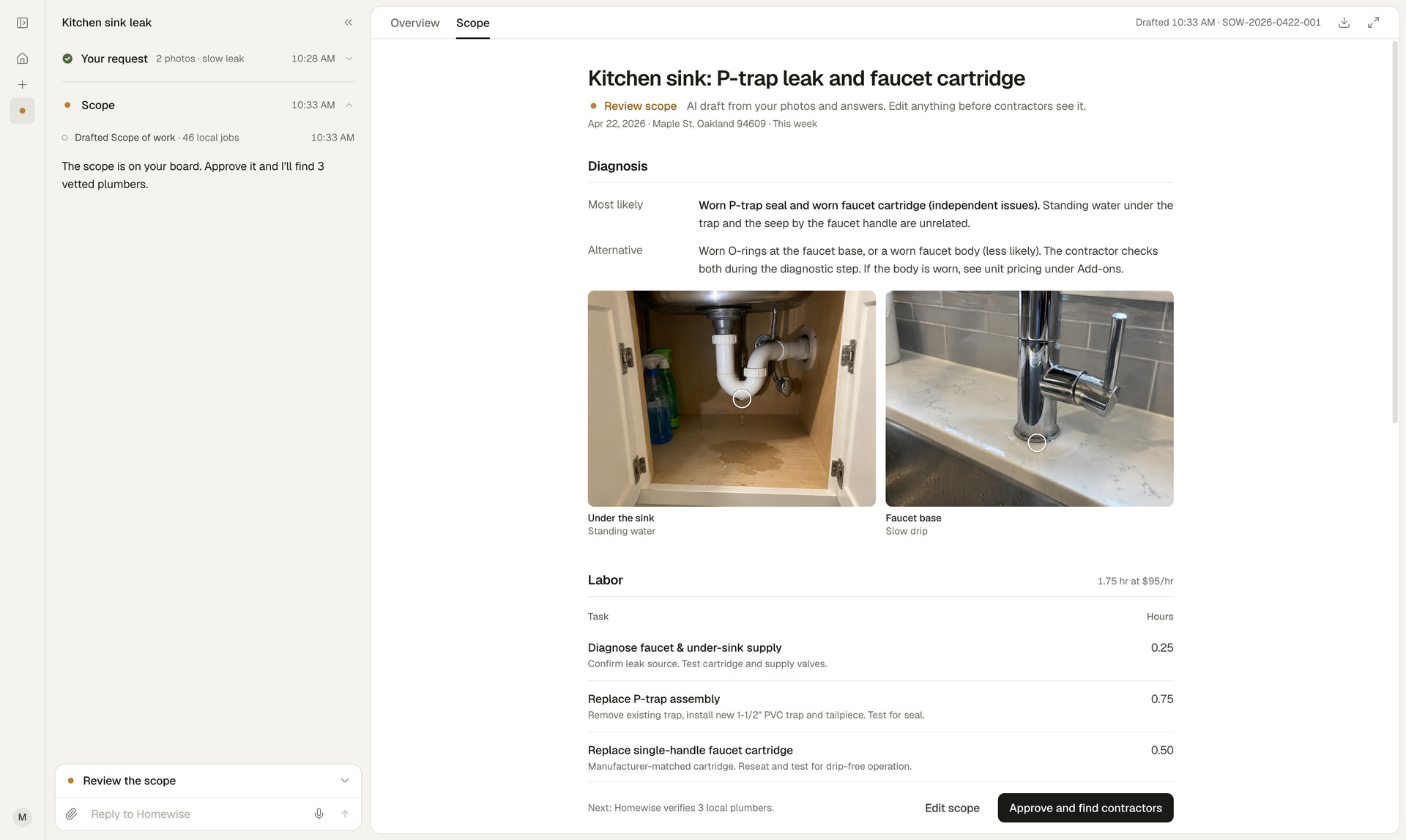The width and height of the screenshot is (1406, 840).
Task: Click the leak marker circle under P-trap
Action: tap(742, 398)
